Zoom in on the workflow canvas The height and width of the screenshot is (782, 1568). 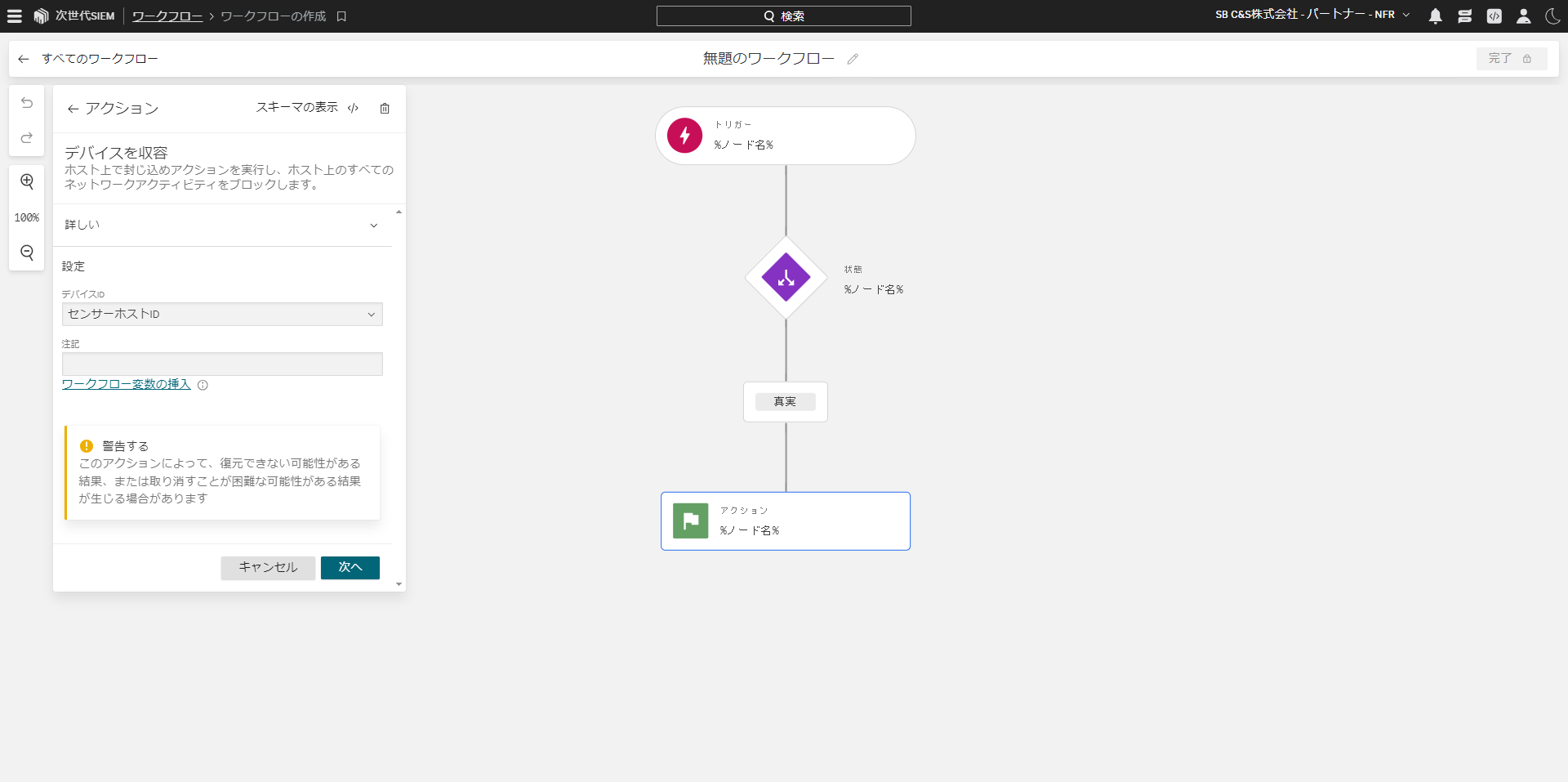pos(27,181)
